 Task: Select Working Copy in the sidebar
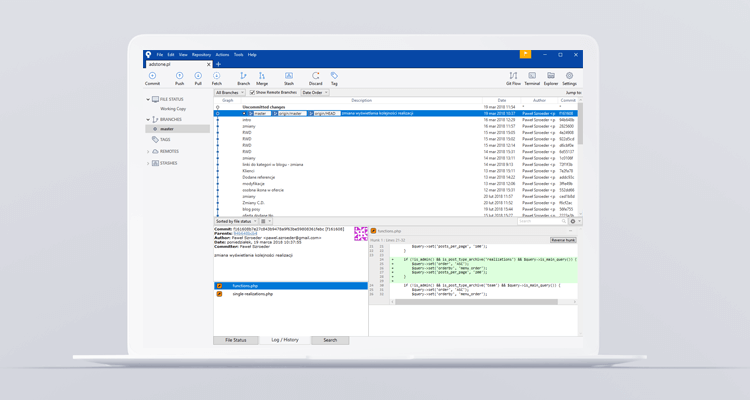(173, 109)
